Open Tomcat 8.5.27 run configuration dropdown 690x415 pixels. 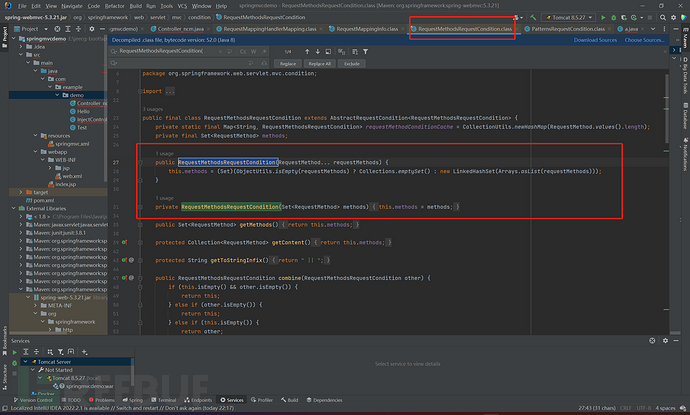point(569,18)
